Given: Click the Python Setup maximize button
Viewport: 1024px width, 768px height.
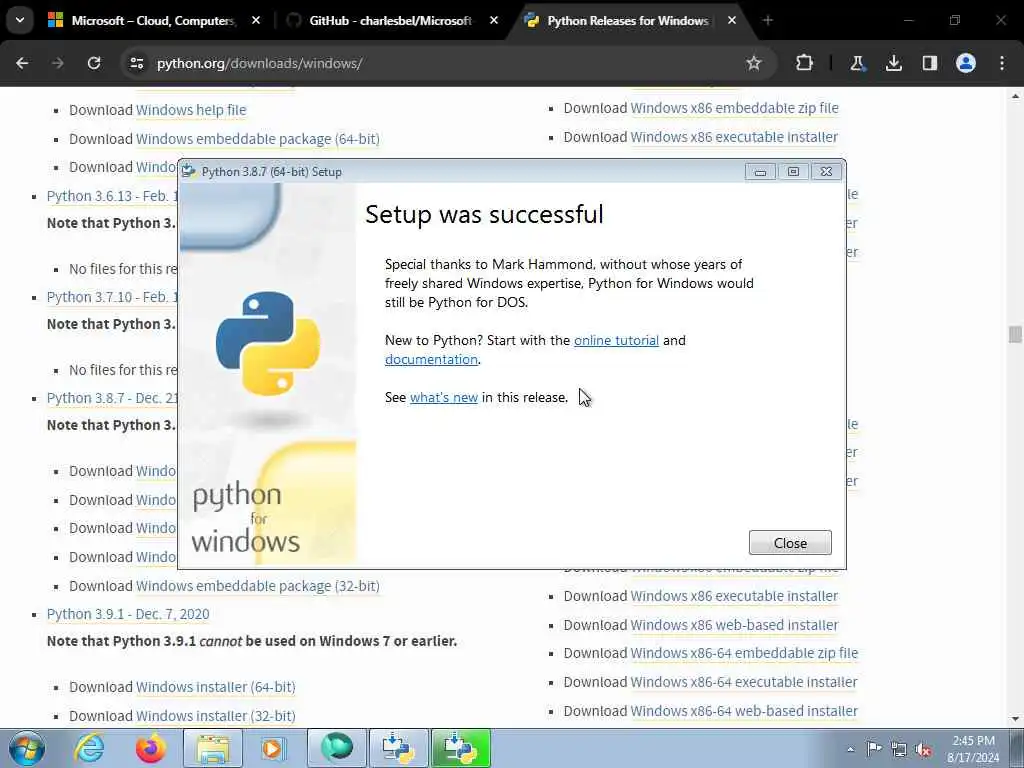Looking at the screenshot, I should pyautogui.click(x=793, y=172).
